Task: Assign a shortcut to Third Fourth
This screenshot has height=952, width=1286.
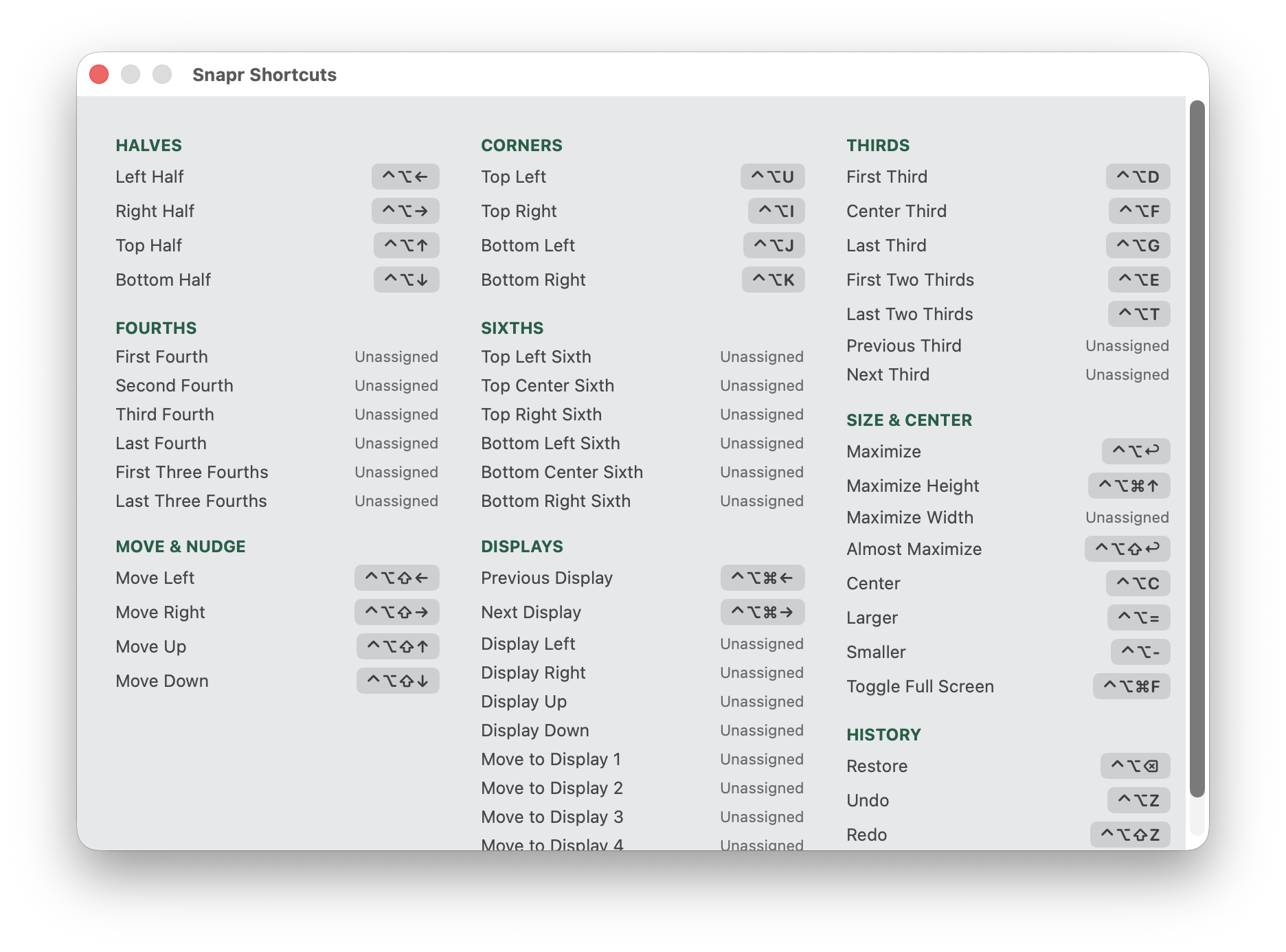Action: pyautogui.click(x=396, y=414)
